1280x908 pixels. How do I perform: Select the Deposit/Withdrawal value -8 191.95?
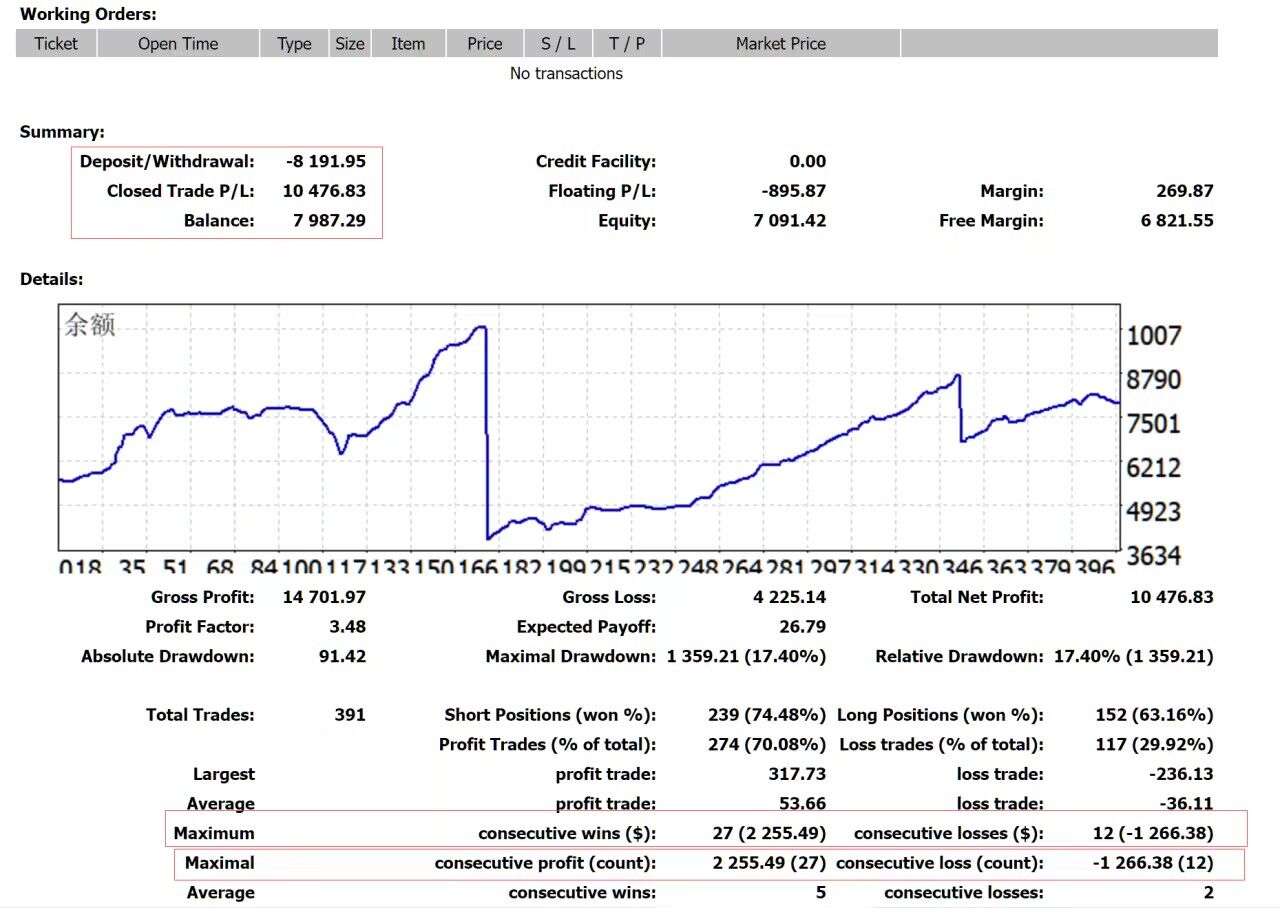(x=324, y=162)
